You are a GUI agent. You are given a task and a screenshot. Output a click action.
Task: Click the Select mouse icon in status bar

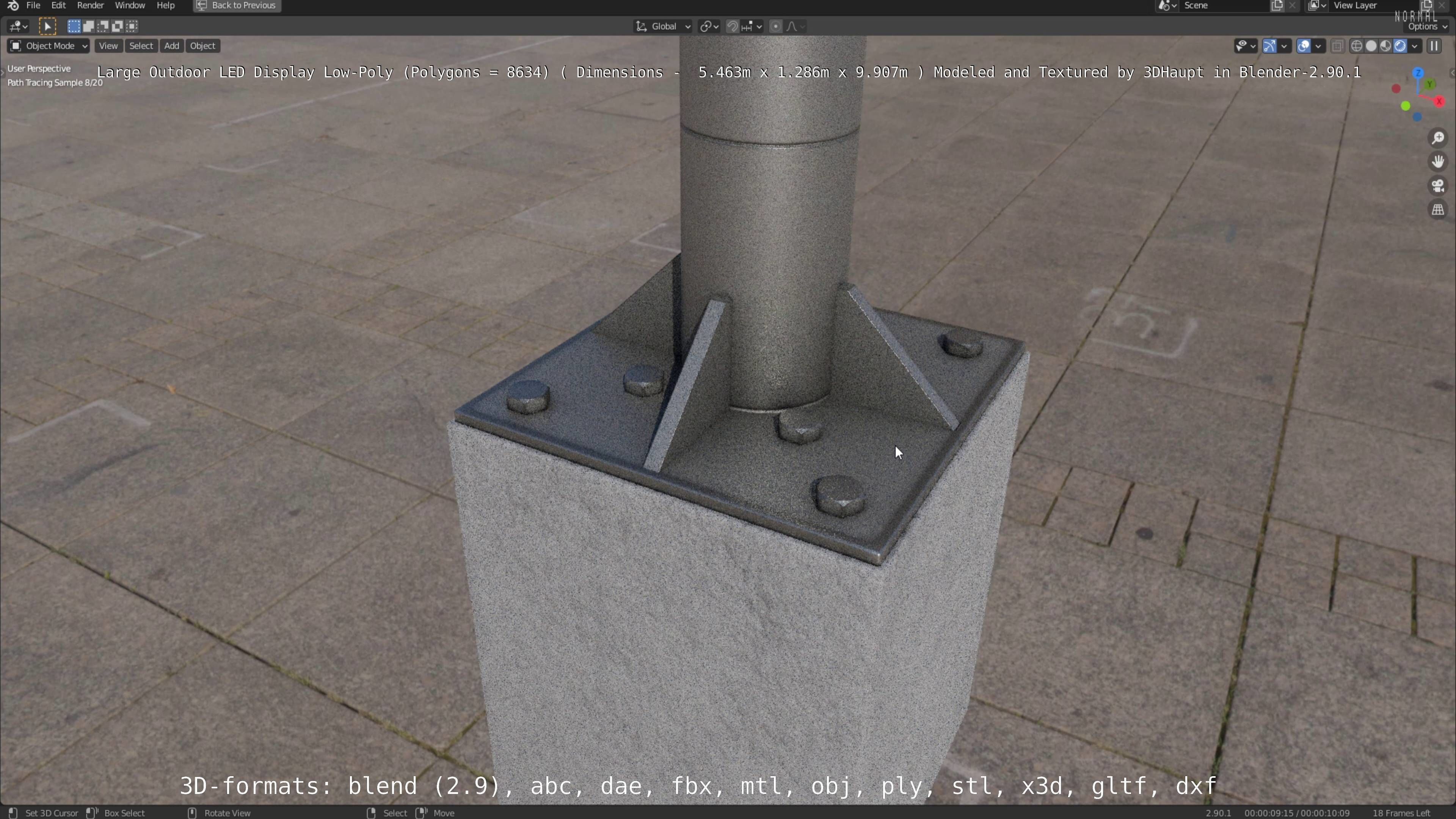pos(371,813)
